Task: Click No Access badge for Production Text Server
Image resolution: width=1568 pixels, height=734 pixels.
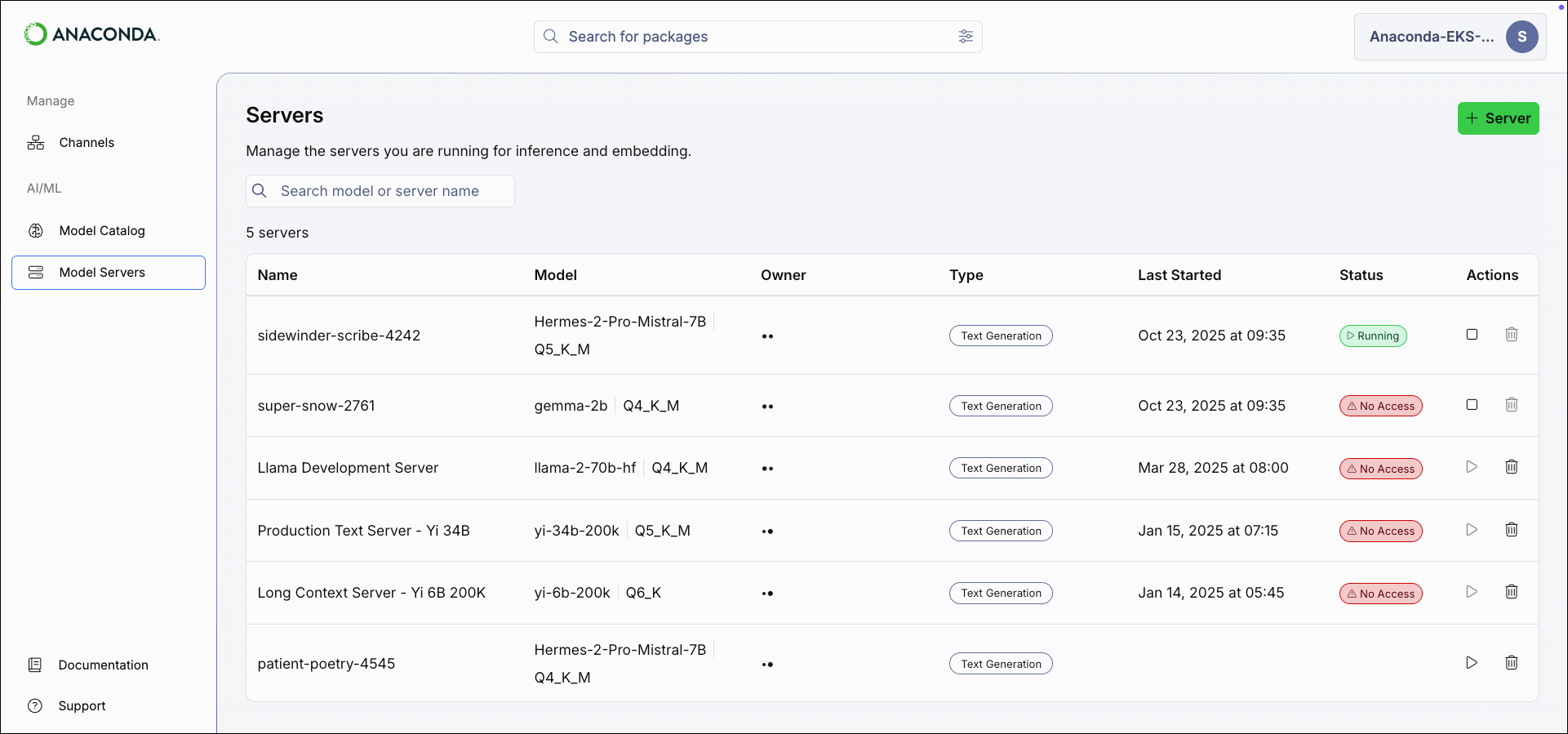Action: coord(1381,532)
